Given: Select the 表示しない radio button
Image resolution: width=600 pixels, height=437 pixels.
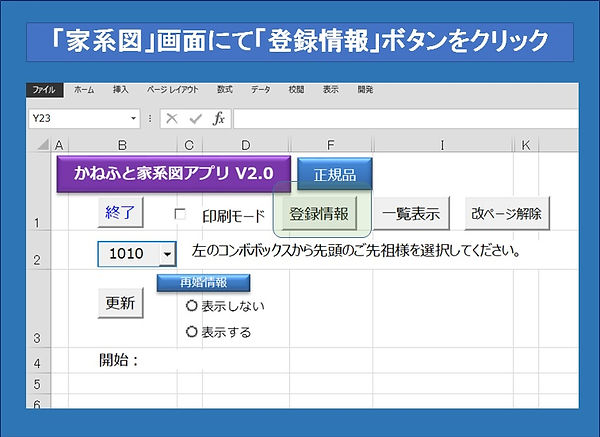Looking at the screenshot, I should tap(191, 305).
